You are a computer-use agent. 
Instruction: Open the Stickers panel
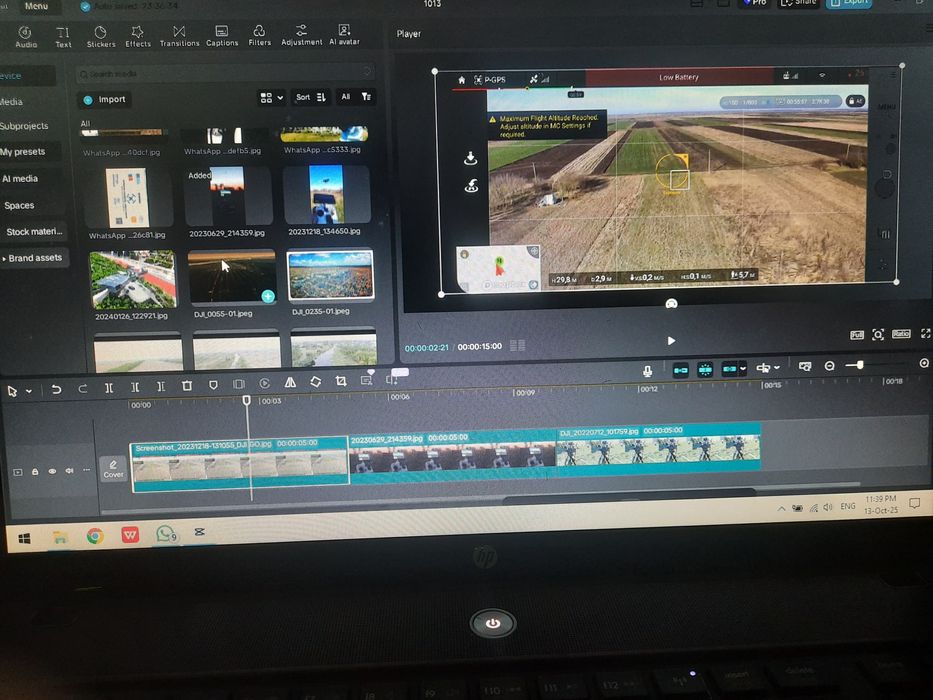click(x=101, y=36)
